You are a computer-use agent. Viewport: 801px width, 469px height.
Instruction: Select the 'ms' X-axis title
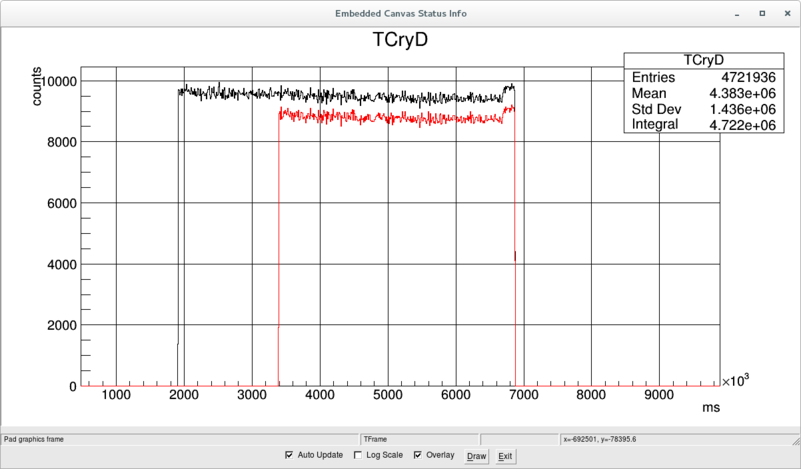(x=711, y=408)
